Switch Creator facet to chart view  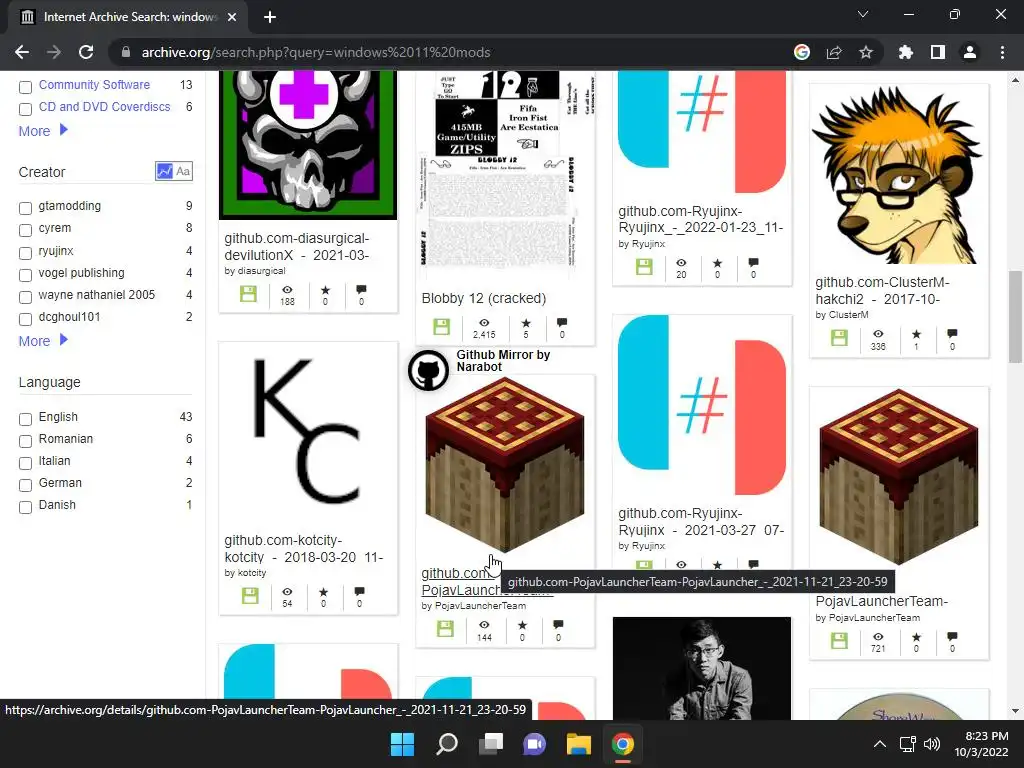tap(165, 171)
